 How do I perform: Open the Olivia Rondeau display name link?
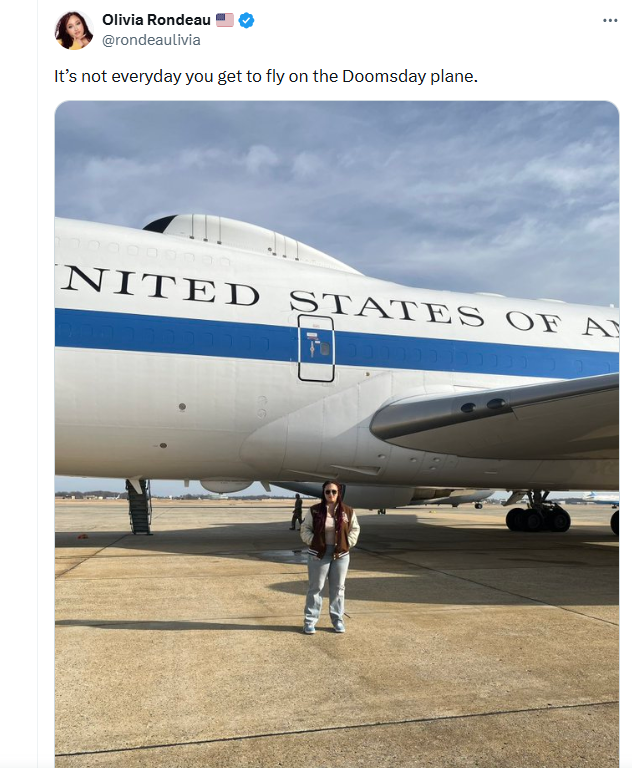[x=156, y=20]
